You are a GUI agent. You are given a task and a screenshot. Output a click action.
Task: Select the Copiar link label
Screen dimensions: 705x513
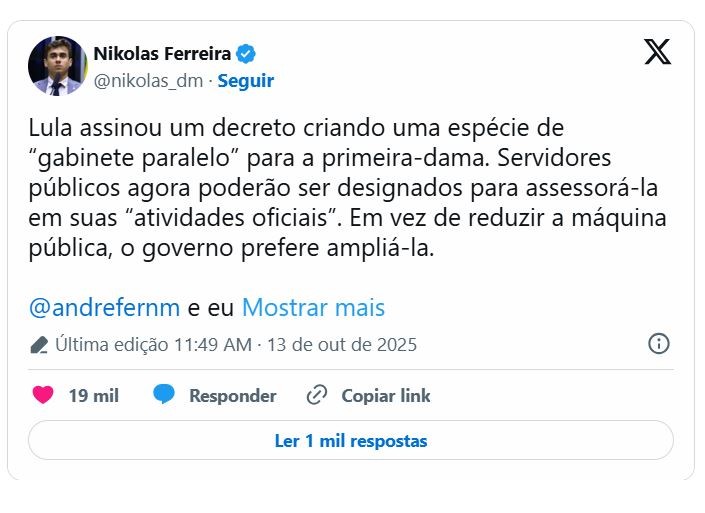[x=386, y=396]
